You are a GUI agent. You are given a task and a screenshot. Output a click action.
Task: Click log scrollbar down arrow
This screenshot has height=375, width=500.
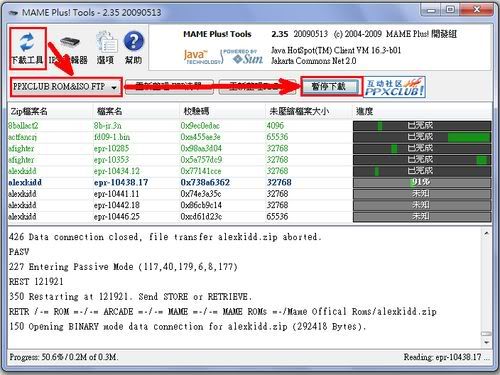(x=486, y=342)
